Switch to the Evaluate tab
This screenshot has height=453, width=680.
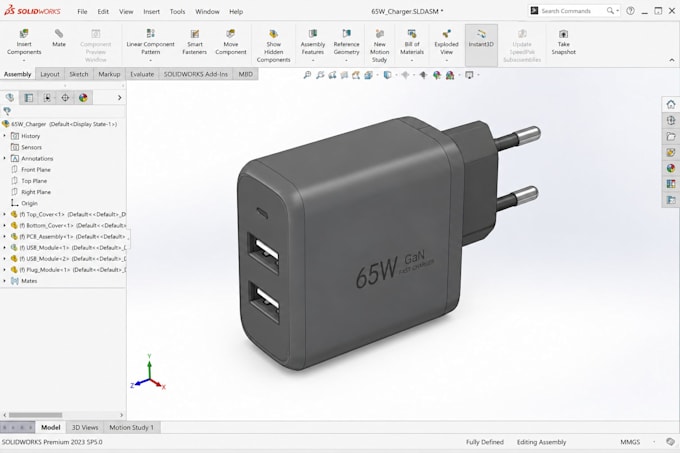[142, 74]
